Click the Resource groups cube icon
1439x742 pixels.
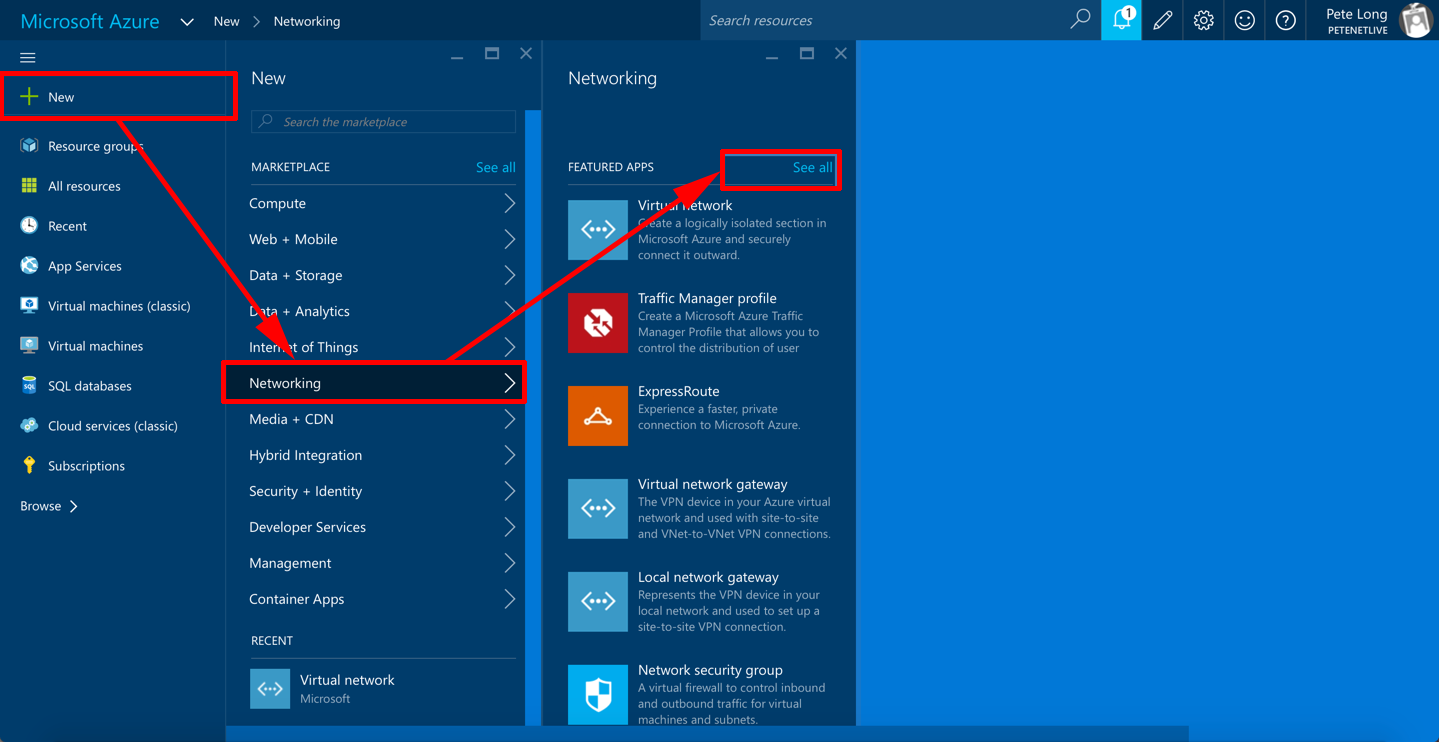pos(29,146)
